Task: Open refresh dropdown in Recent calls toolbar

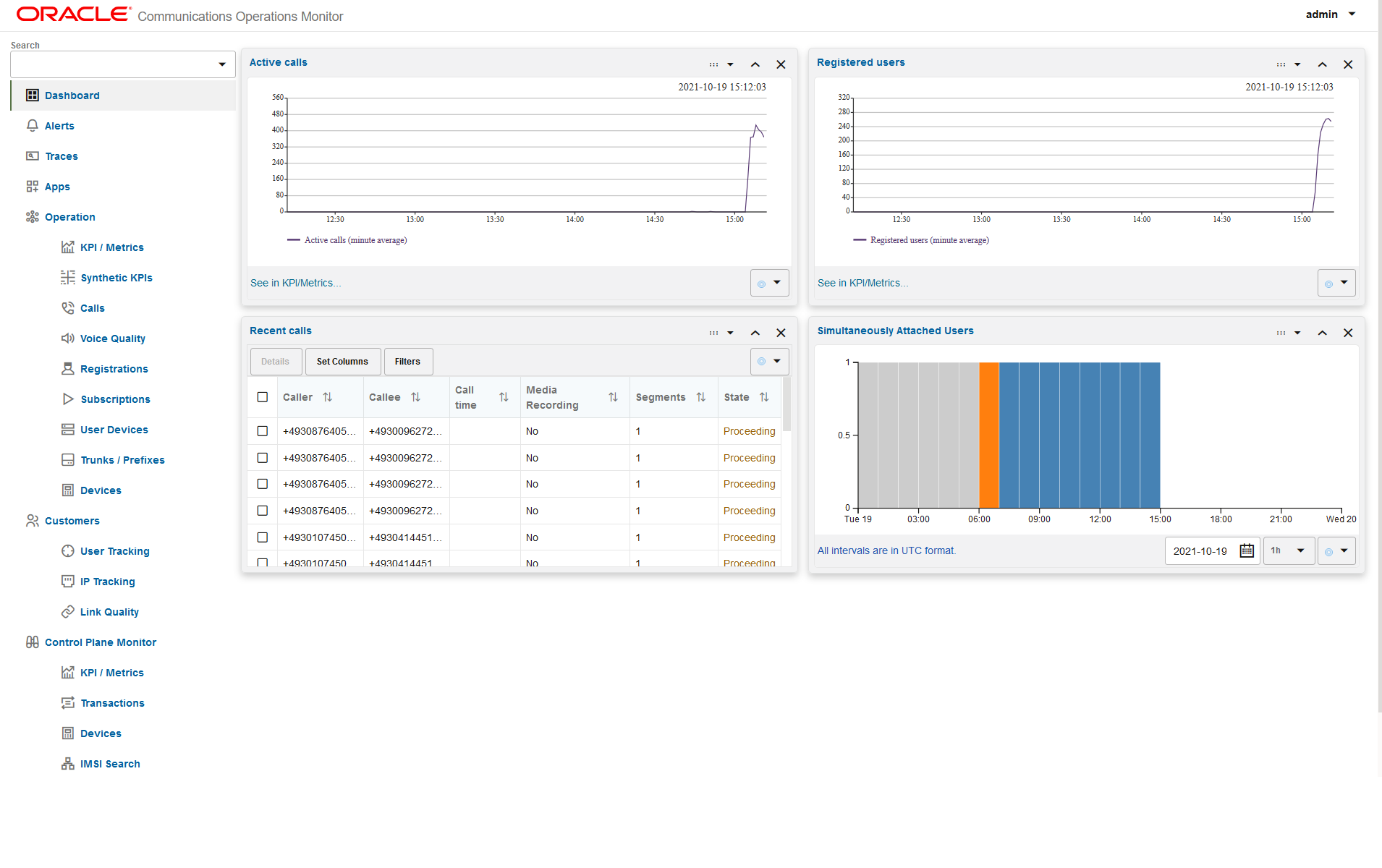Action: tap(769, 362)
